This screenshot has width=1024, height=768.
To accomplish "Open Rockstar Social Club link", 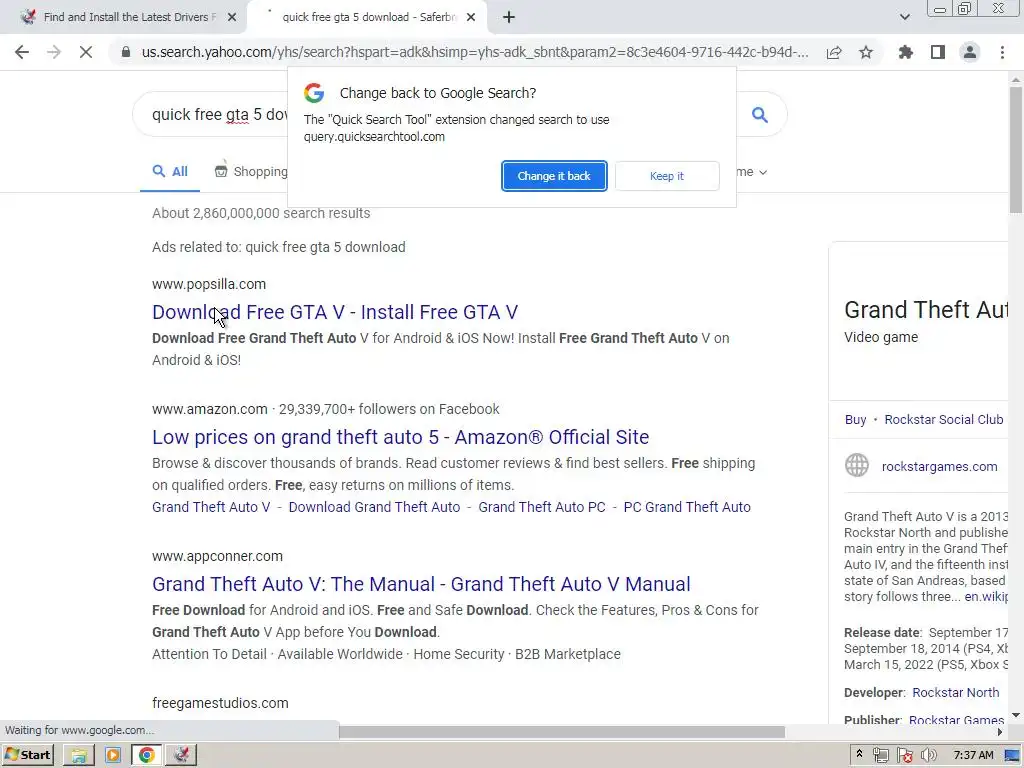I will click(x=944, y=420).
